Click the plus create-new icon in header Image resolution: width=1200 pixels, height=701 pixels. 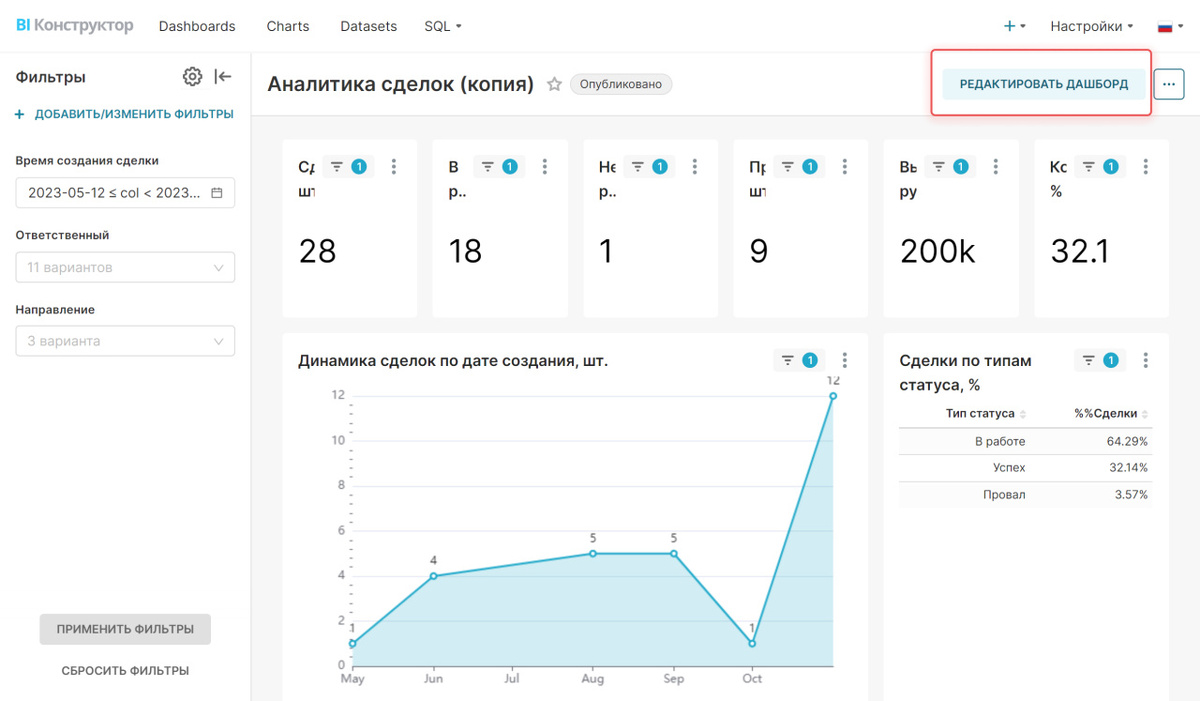pos(1010,26)
